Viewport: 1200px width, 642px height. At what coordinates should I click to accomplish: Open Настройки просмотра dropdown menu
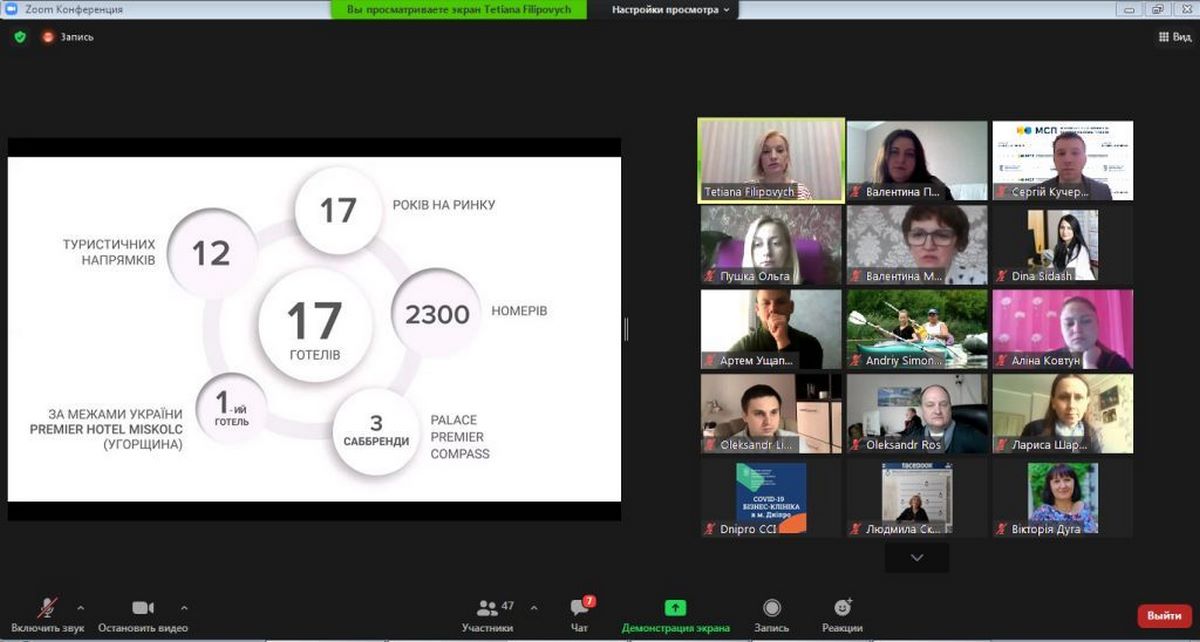pos(671,9)
